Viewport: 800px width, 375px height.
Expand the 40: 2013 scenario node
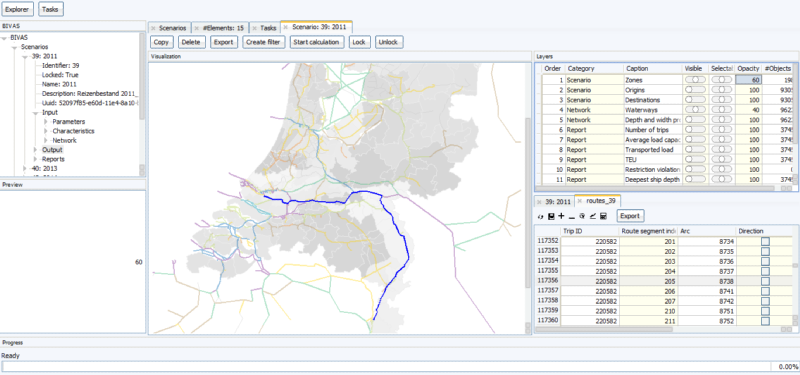[26, 168]
